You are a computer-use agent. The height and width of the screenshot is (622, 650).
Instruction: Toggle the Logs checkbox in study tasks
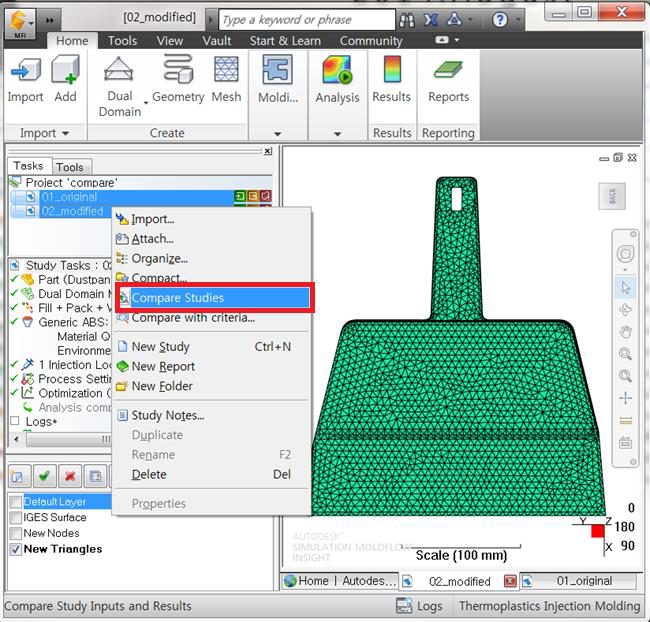tap(15, 421)
